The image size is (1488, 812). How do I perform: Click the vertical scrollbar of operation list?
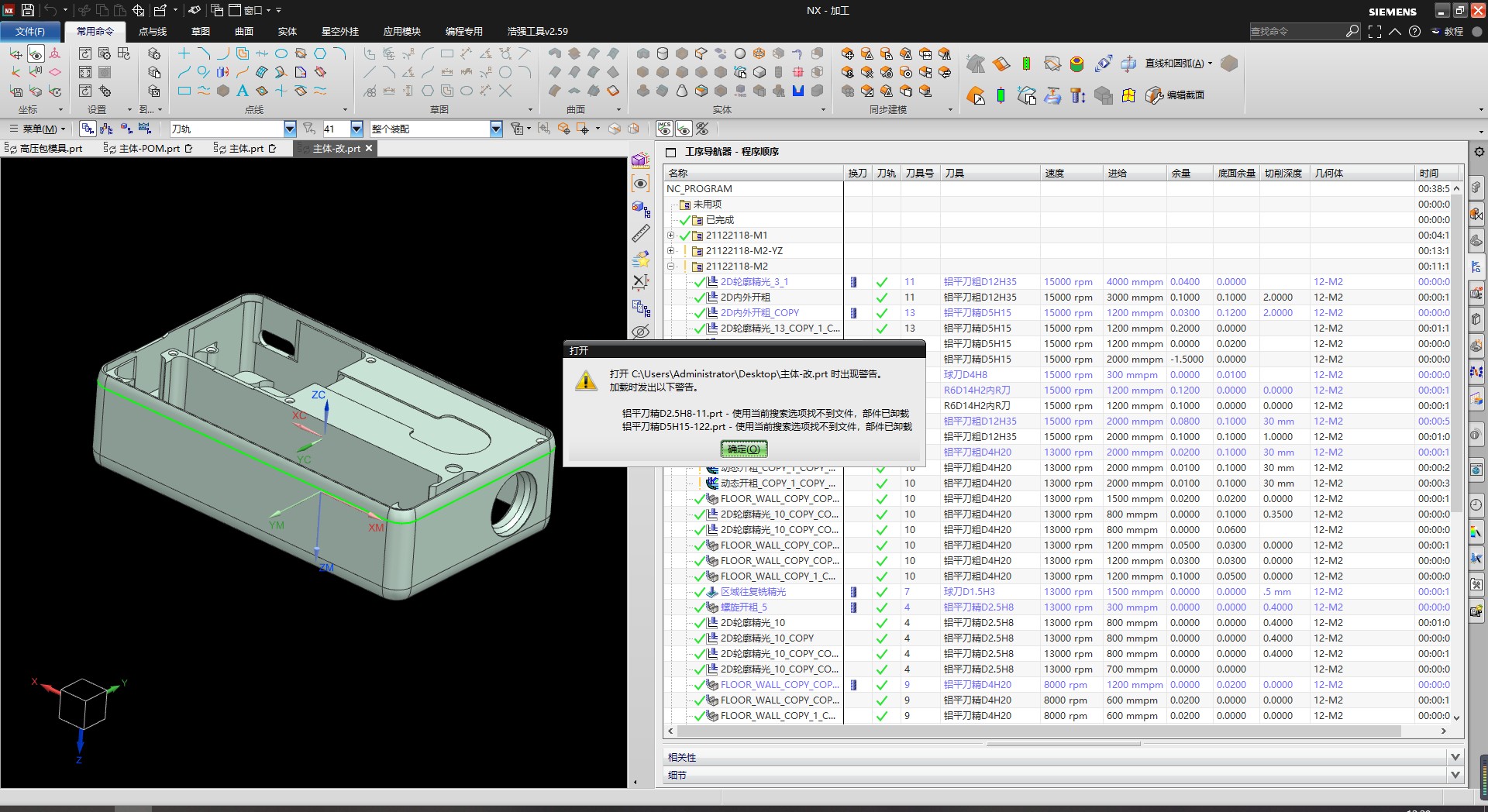point(1456,353)
